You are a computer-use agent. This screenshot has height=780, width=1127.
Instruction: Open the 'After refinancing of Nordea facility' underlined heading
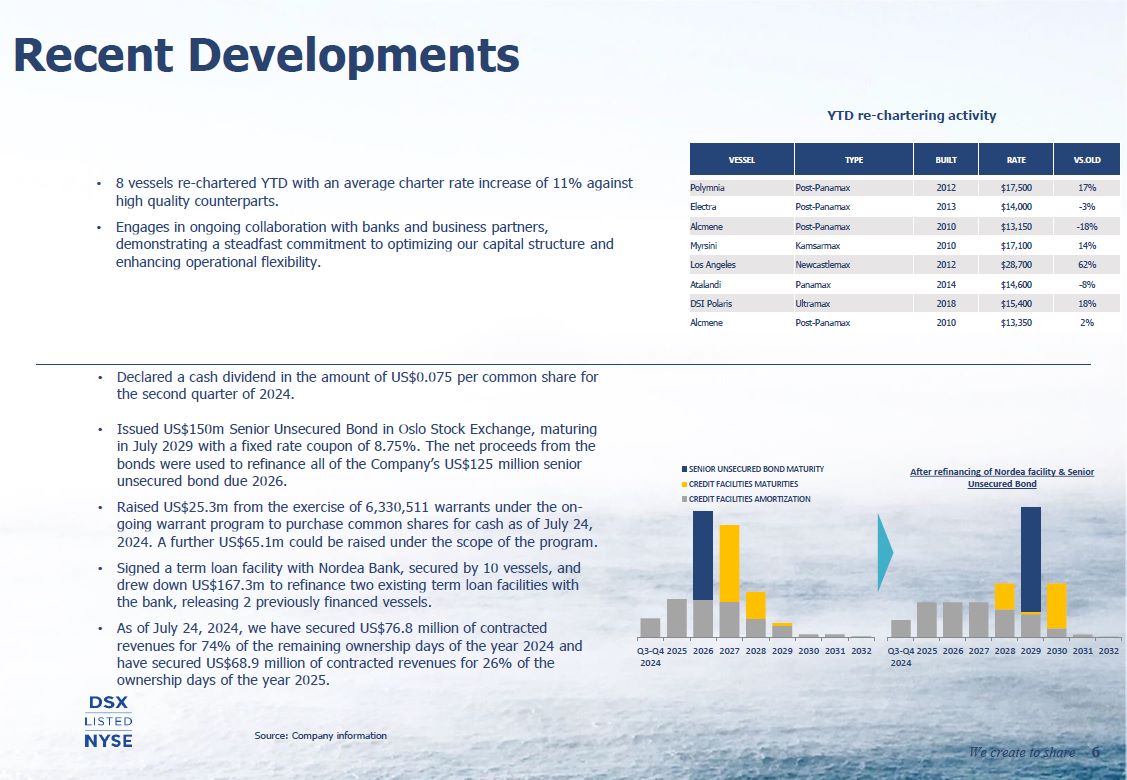tap(1001, 477)
